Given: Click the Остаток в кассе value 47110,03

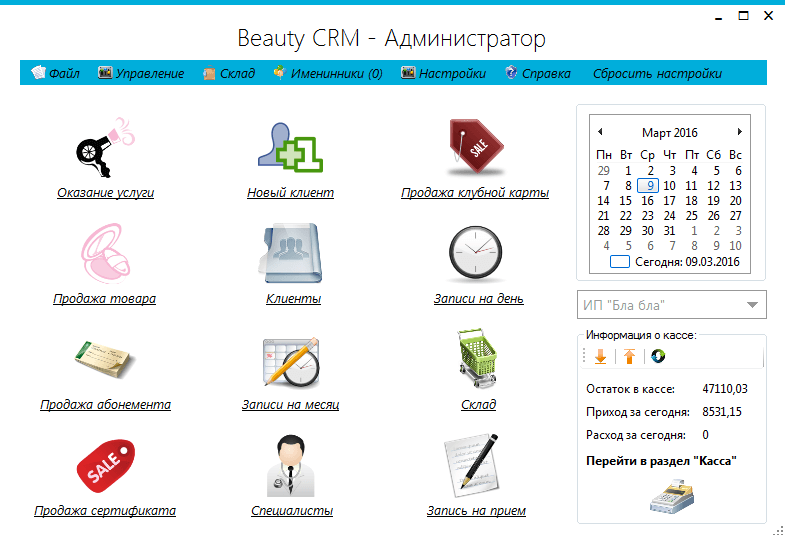Looking at the screenshot, I should click(725, 389).
